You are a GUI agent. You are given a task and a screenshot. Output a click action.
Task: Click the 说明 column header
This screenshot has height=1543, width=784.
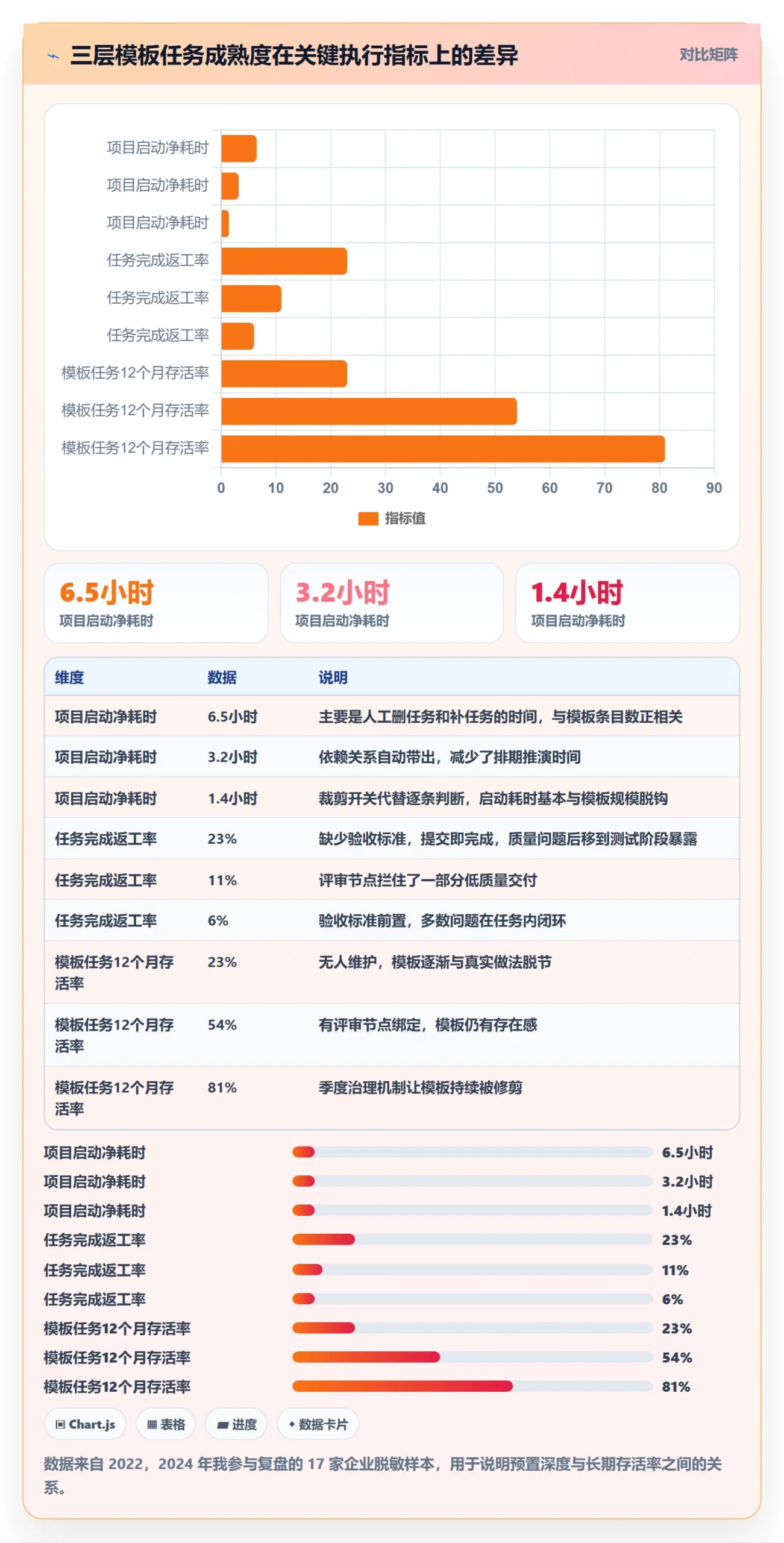333,677
